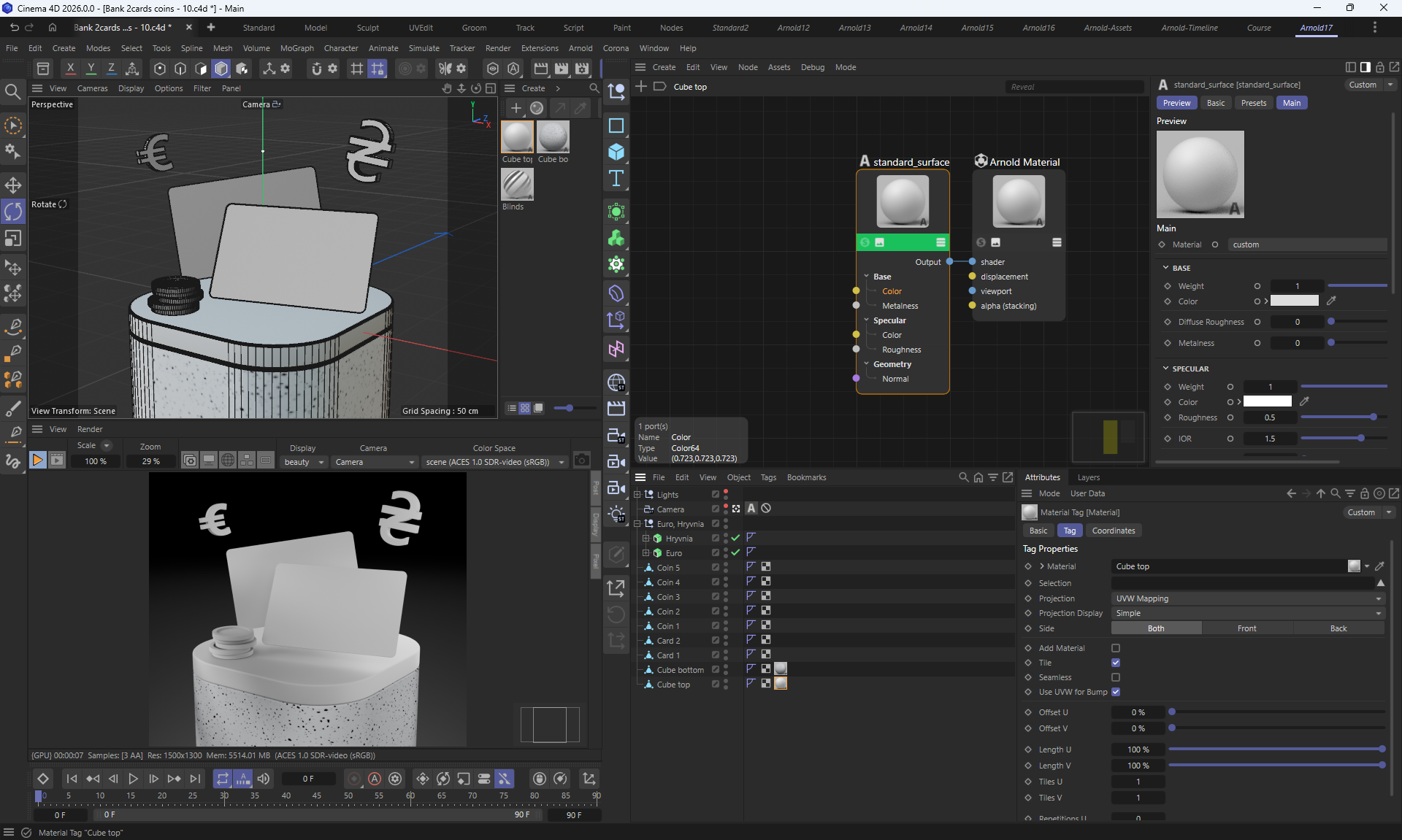Select the Blinds material thumbnail

pyautogui.click(x=517, y=185)
